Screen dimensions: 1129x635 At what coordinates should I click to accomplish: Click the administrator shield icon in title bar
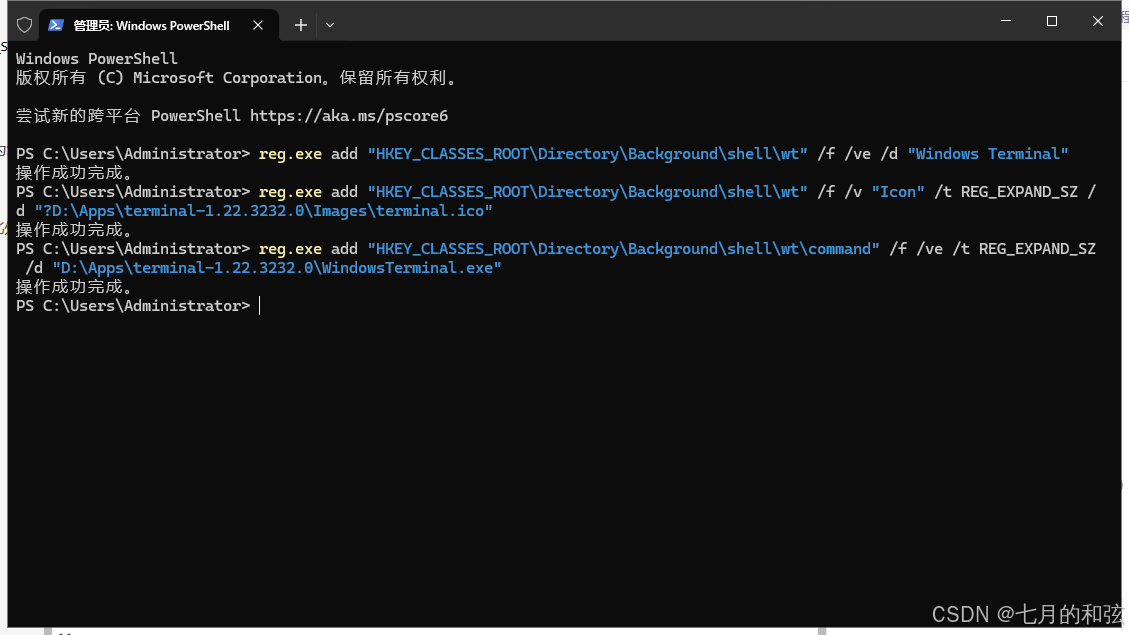24,25
